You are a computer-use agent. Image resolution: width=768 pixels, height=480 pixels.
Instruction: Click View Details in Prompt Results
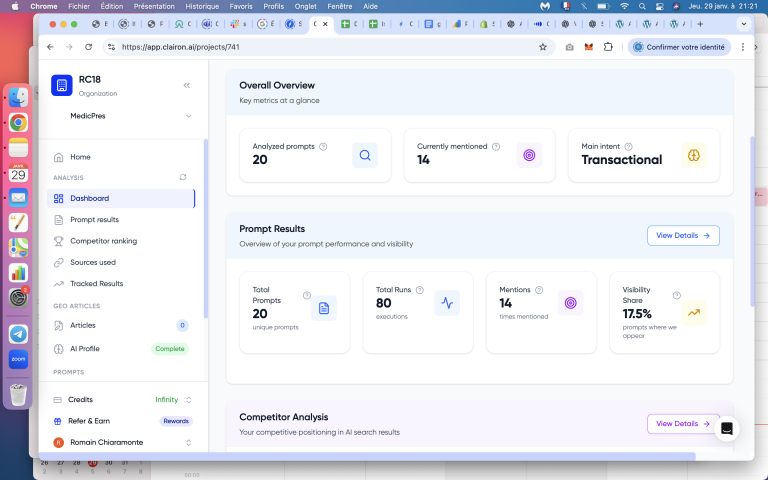pos(683,236)
